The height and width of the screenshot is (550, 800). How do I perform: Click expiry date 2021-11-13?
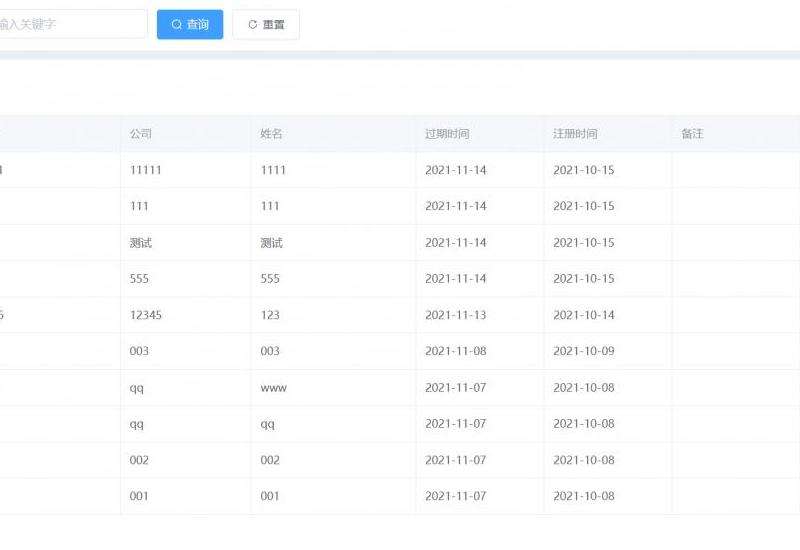pyautogui.click(x=456, y=315)
